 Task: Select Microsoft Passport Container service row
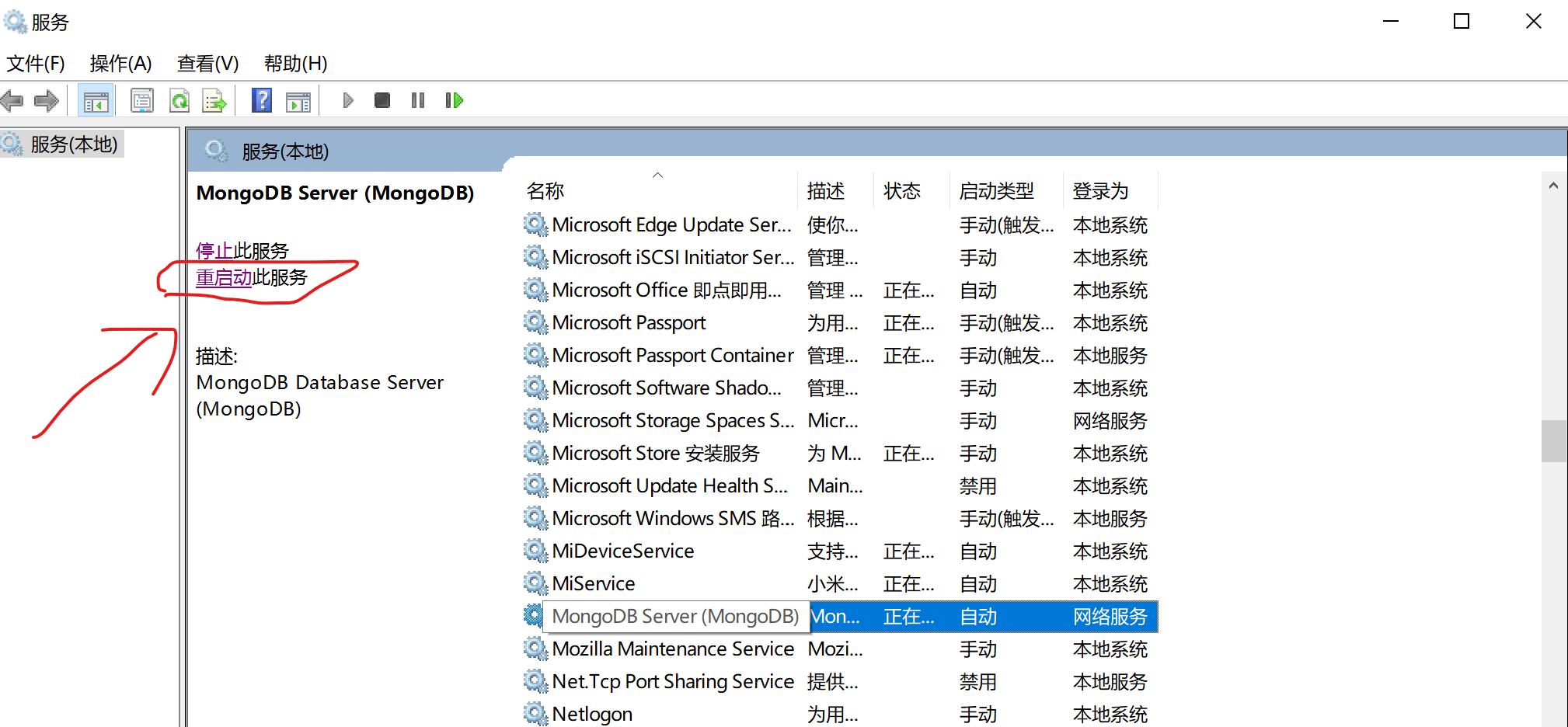coord(840,356)
